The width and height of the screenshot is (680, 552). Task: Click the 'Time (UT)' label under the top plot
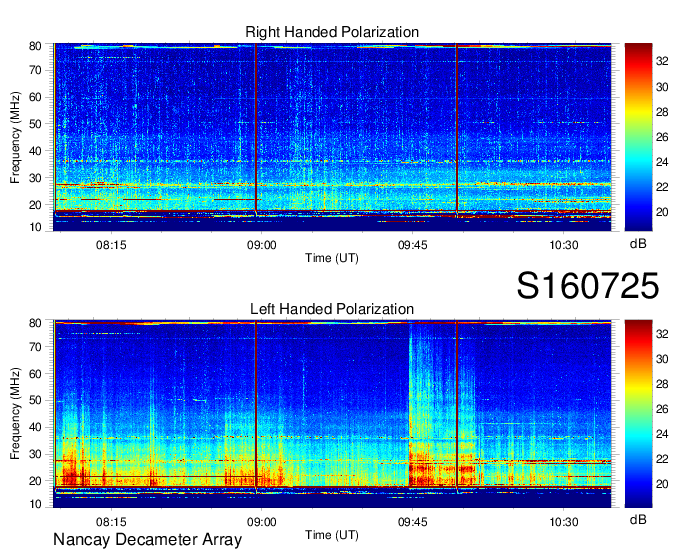point(332,258)
